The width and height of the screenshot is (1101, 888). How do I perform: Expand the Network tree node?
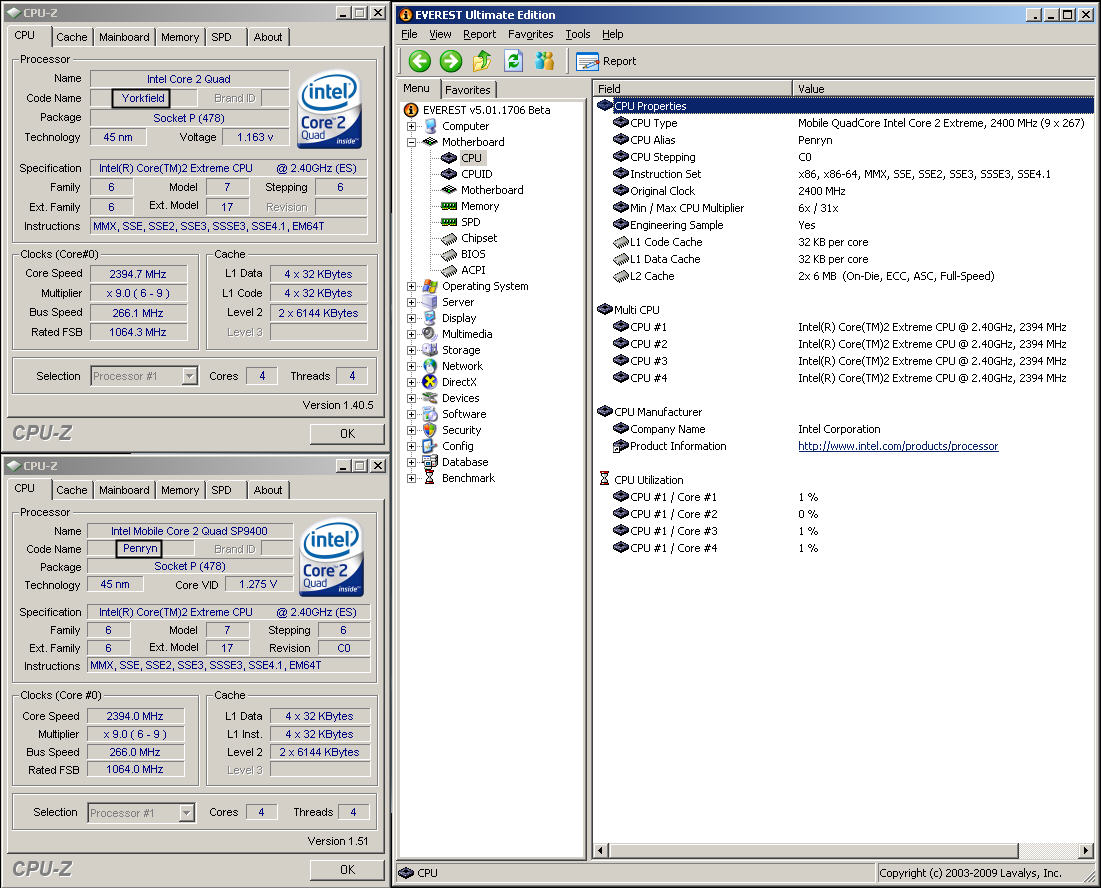(x=411, y=366)
